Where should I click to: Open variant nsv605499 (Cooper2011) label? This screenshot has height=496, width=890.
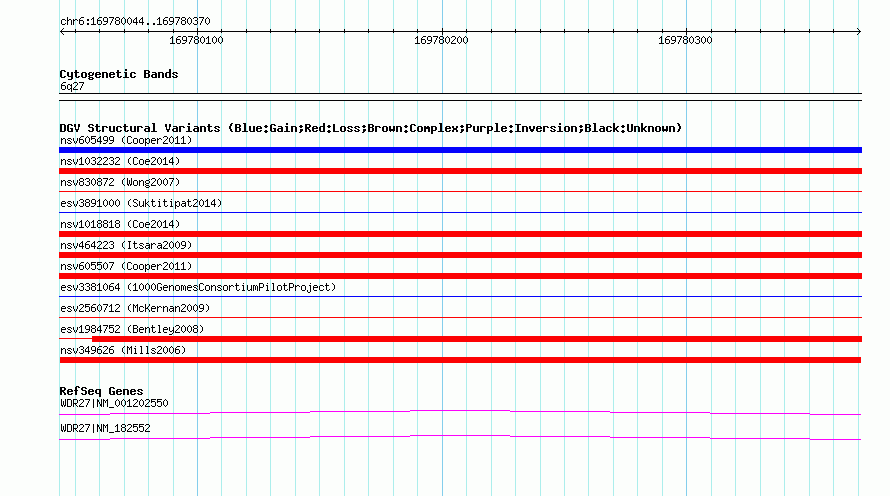click(x=126, y=140)
